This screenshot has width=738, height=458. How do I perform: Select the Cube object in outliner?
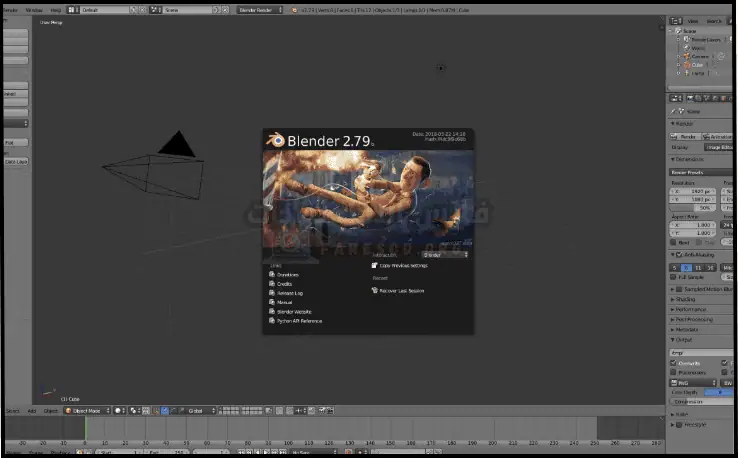(x=697, y=65)
